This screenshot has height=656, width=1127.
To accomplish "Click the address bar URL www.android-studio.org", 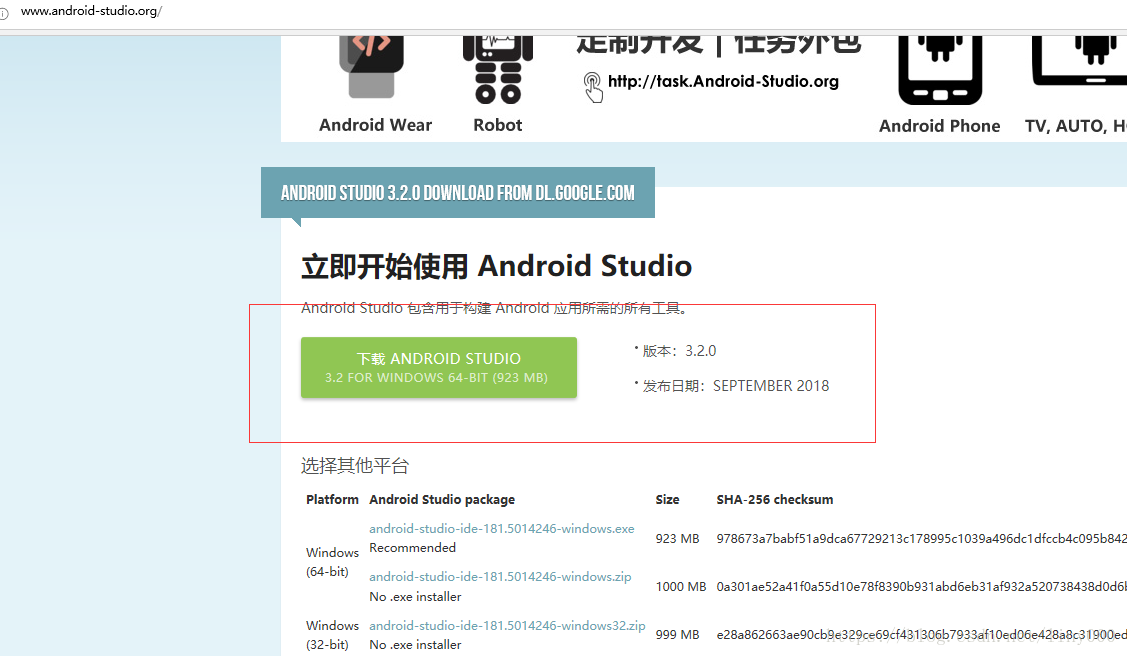I will coord(91,11).
